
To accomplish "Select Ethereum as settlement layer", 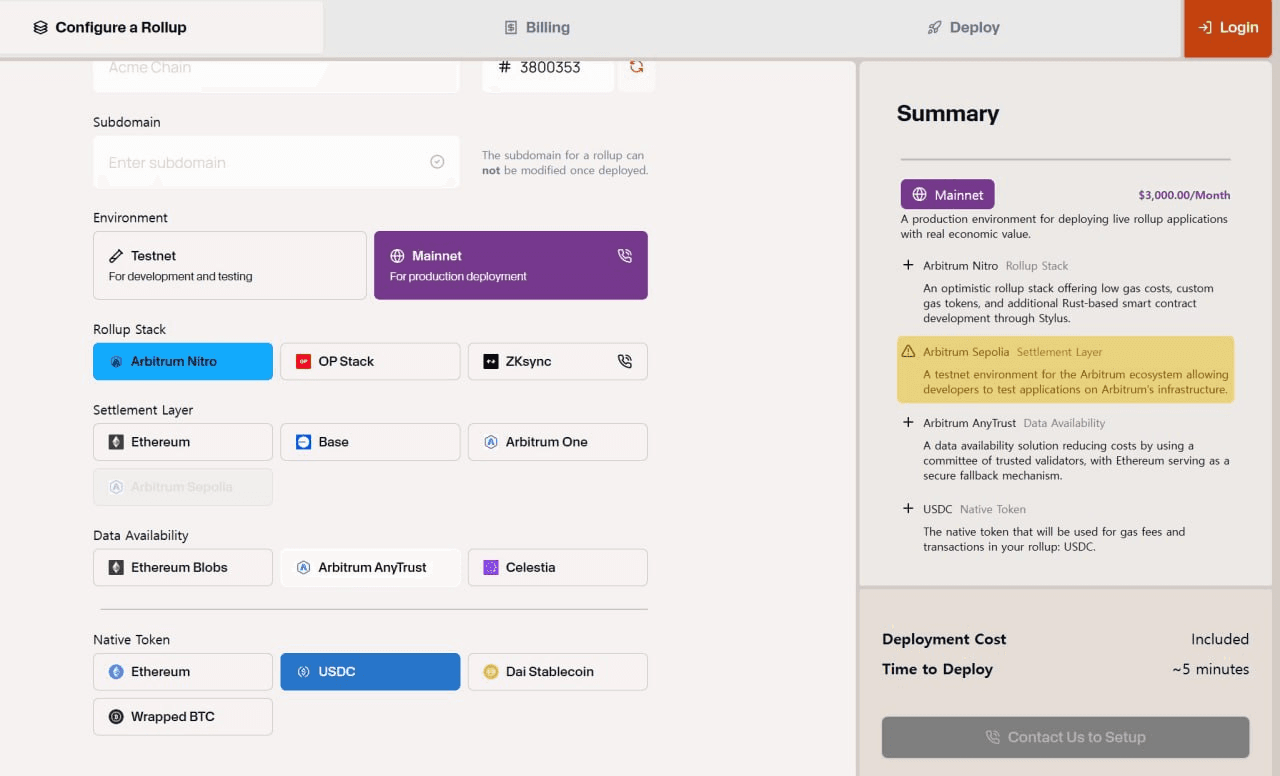I will point(183,442).
